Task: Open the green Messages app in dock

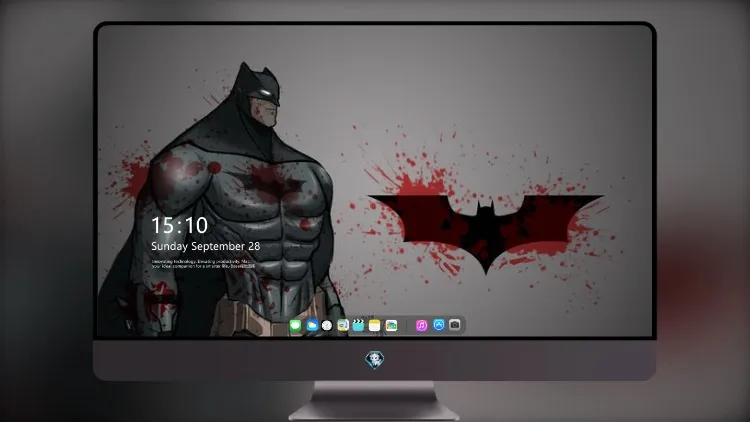Action: [x=296, y=326]
